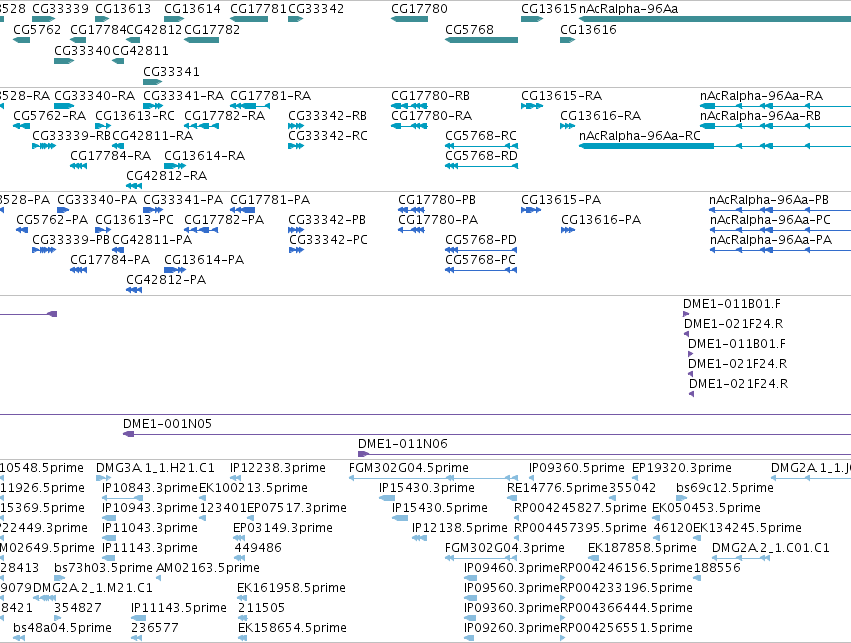851x643 pixels.
Task: Select protein CG13614-PA
Action: [204, 260]
